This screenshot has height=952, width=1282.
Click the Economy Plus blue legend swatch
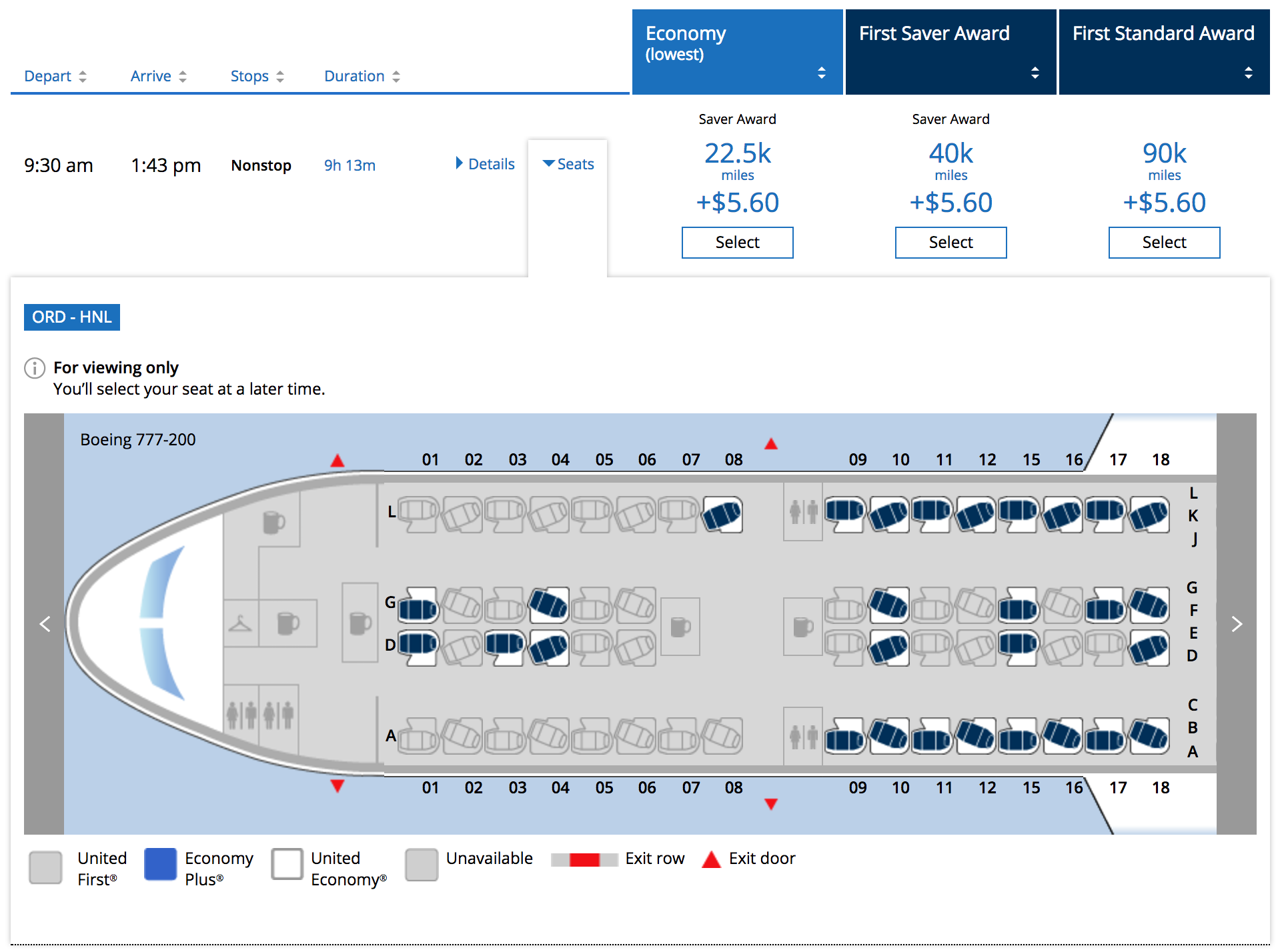click(161, 864)
